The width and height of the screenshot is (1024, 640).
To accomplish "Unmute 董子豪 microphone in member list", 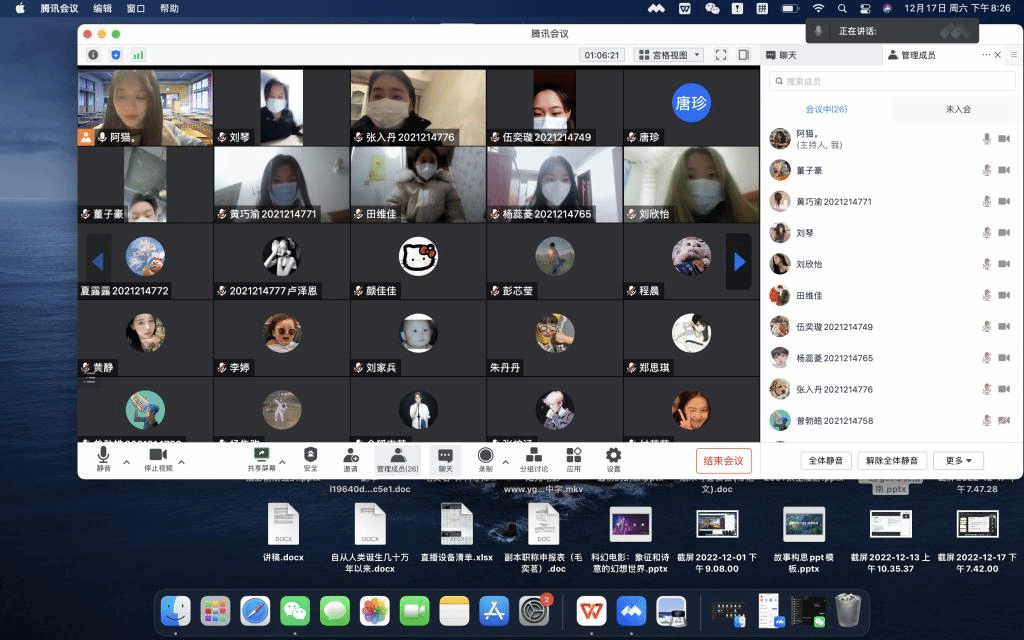I will 987,170.
